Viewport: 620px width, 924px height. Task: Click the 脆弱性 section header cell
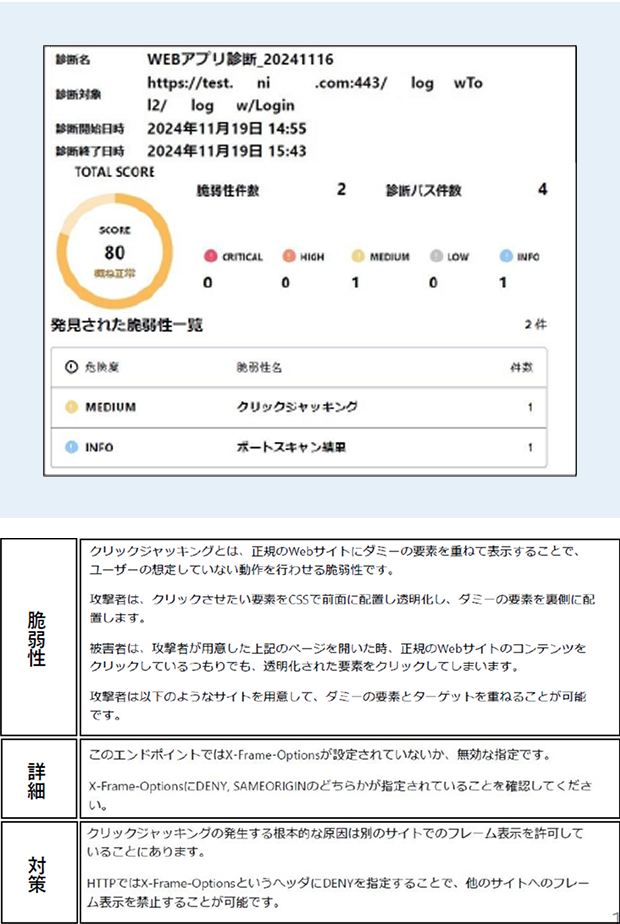(x=39, y=636)
